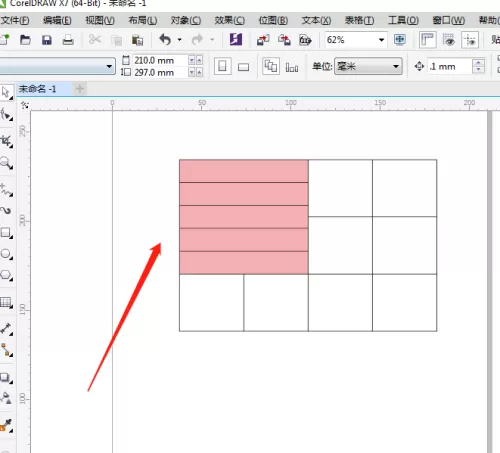This screenshot has height=453, width=500.
Task: Select the Table tool
Action: pos(6,302)
